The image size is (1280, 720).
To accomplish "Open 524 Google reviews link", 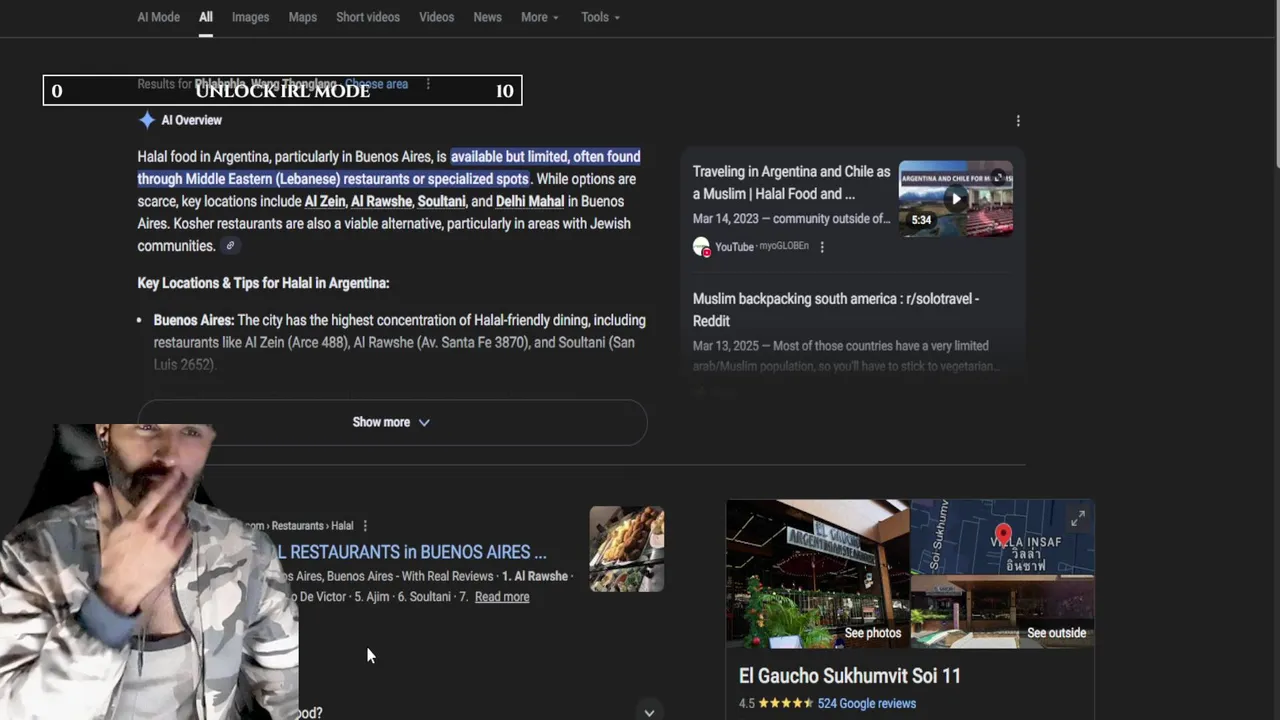I will pos(867,704).
